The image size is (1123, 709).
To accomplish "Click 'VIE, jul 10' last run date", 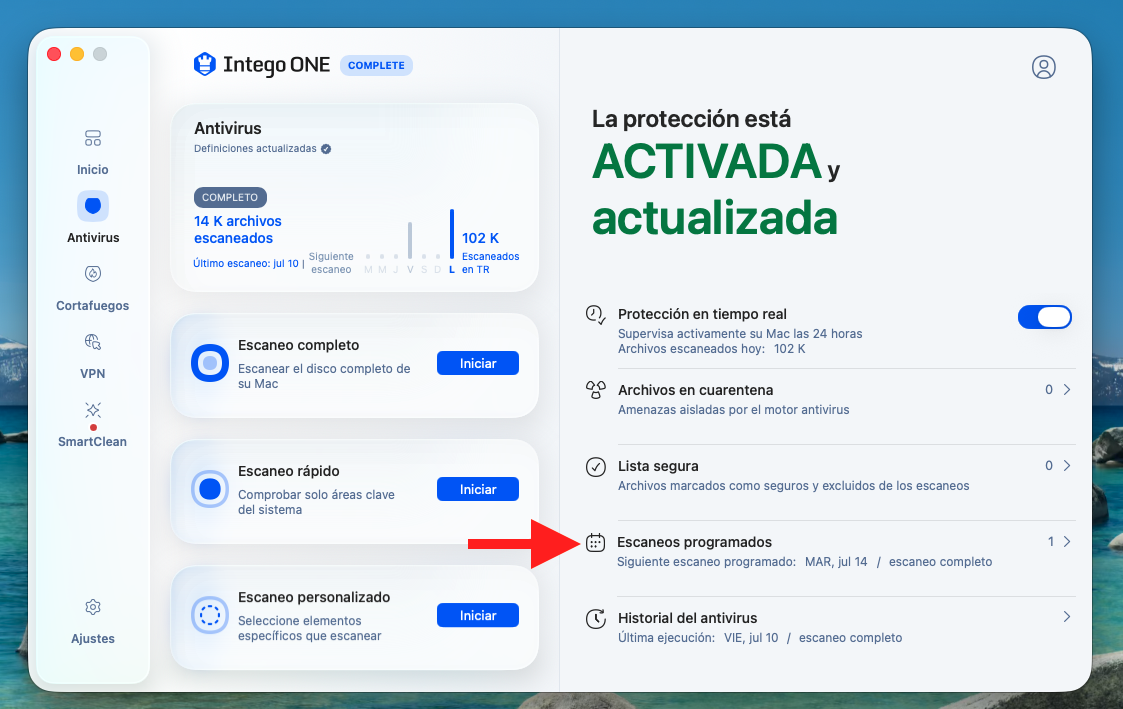I will [751, 637].
